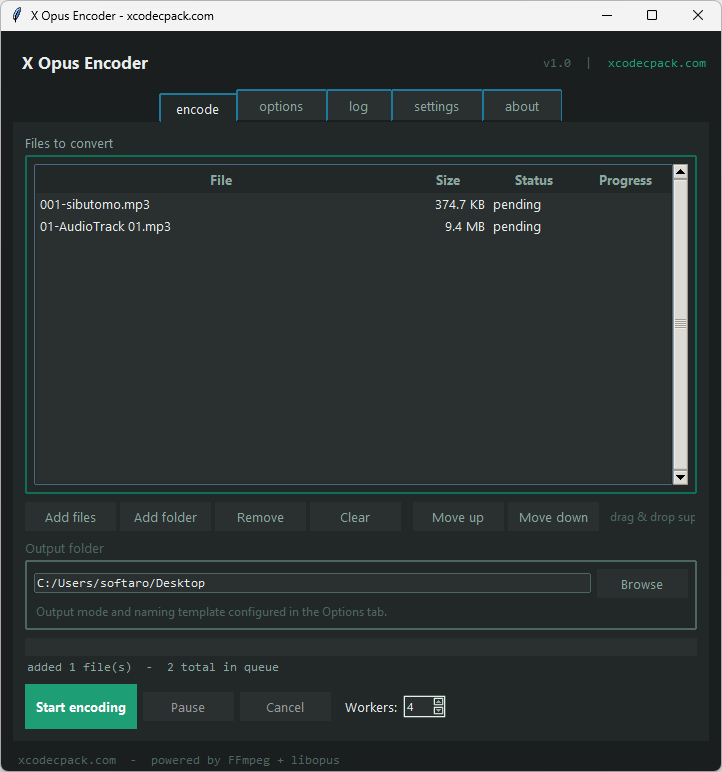Screen dimensions: 722x772
Task: Switch to the options tab
Action: click(x=281, y=107)
